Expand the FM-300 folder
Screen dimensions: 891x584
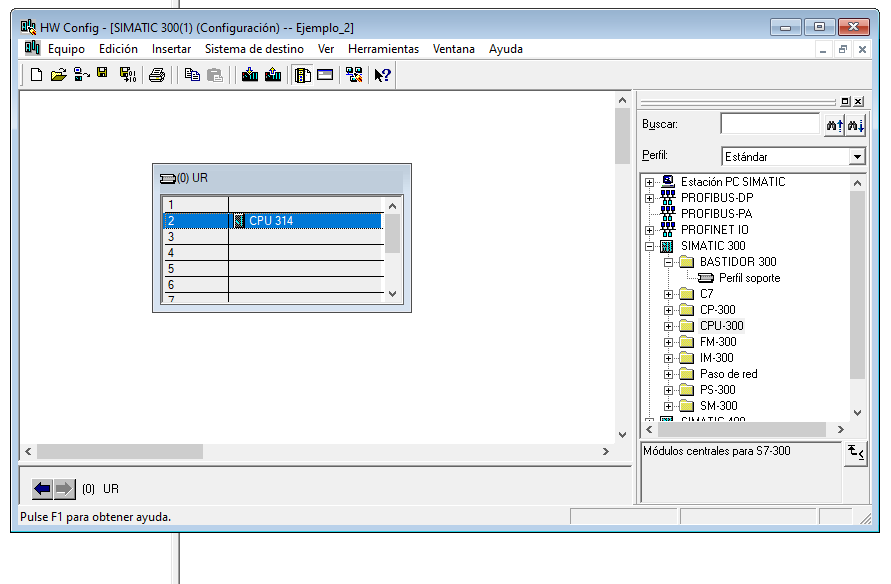[x=668, y=342]
